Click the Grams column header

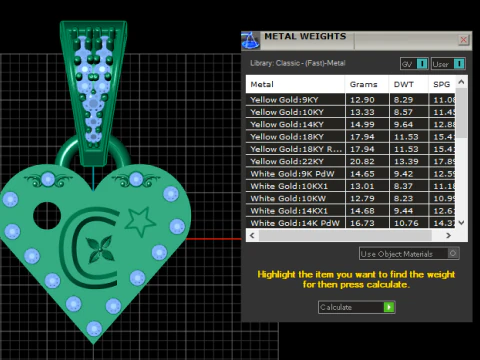pyautogui.click(x=367, y=84)
